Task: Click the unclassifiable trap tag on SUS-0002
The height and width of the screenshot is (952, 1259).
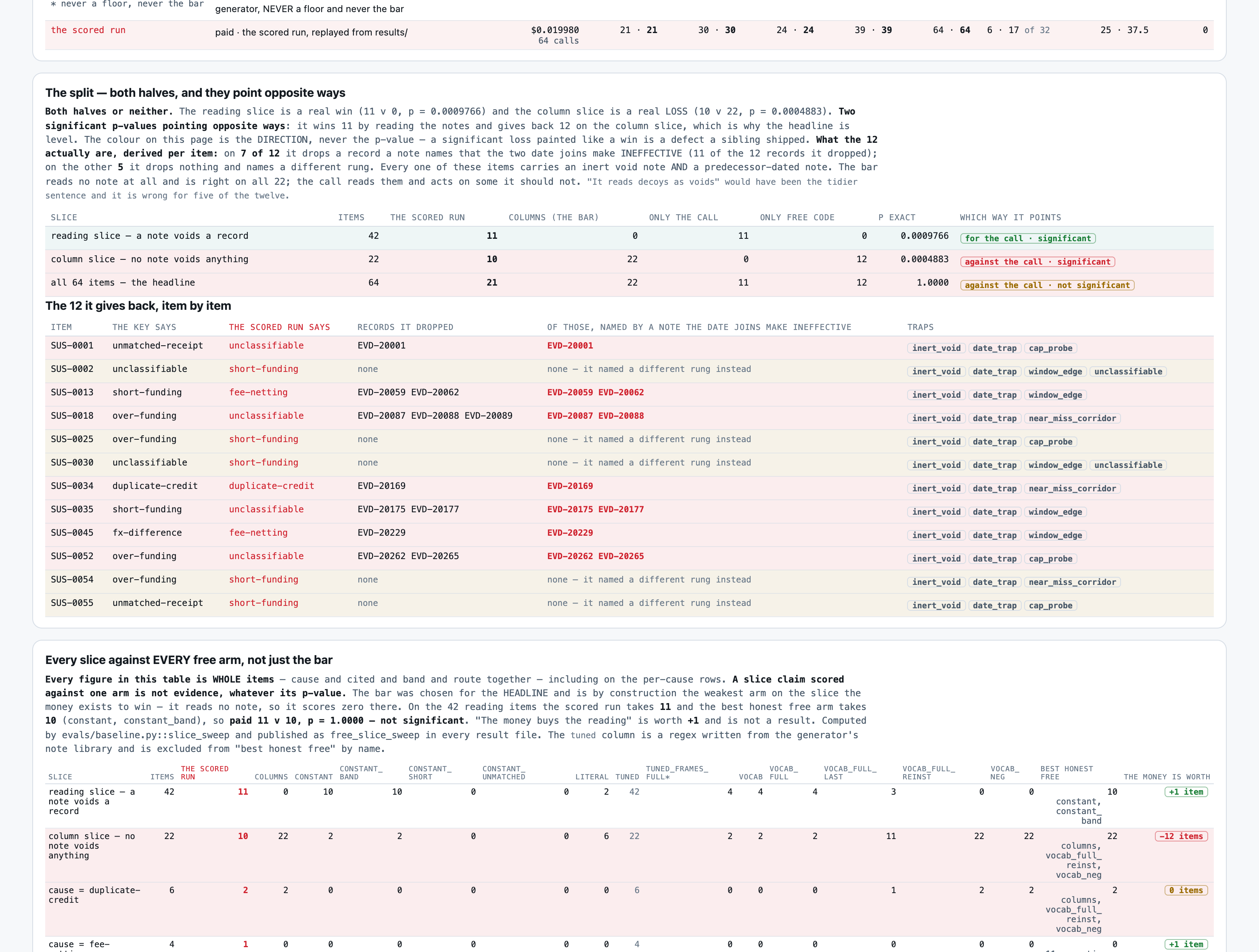Action: coord(1127,372)
